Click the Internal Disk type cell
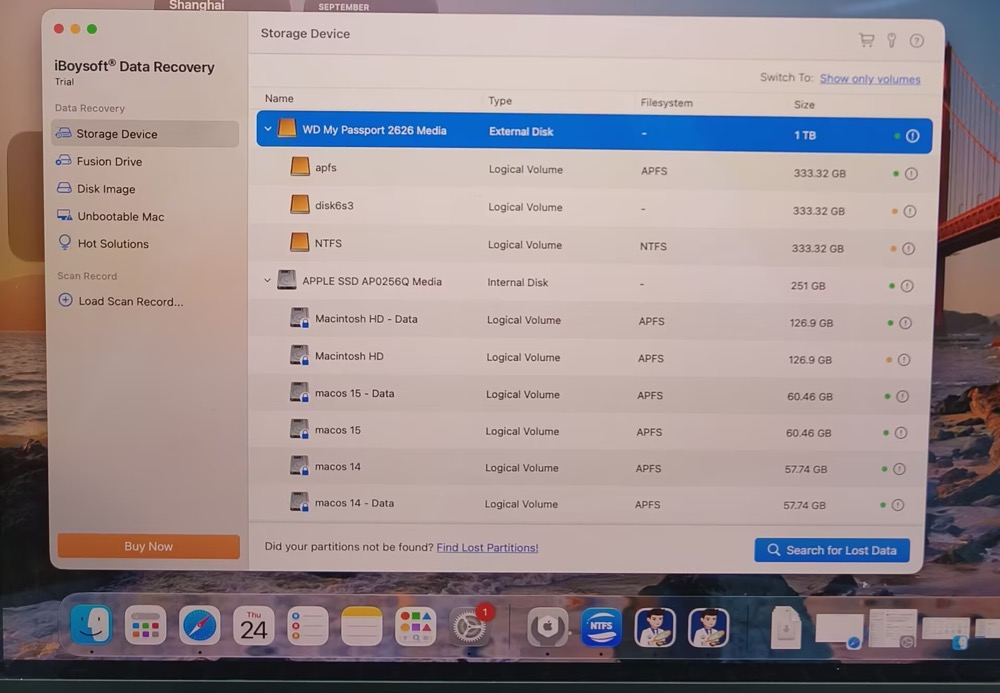The height and width of the screenshot is (693, 1000). [517, 282]
